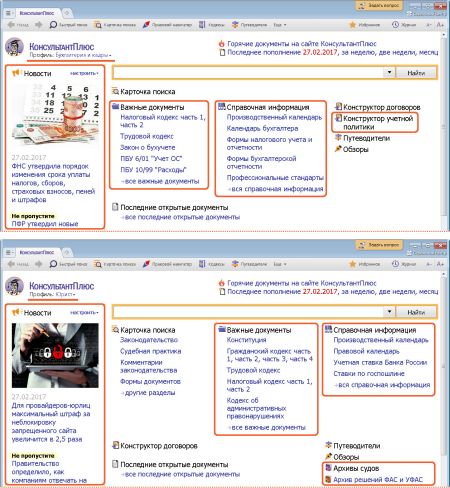450x488 pixels.
Task: Open ПБУ 6/01 "Учет ОС" document
Action: pyautogui.click(x=151, y=158)
